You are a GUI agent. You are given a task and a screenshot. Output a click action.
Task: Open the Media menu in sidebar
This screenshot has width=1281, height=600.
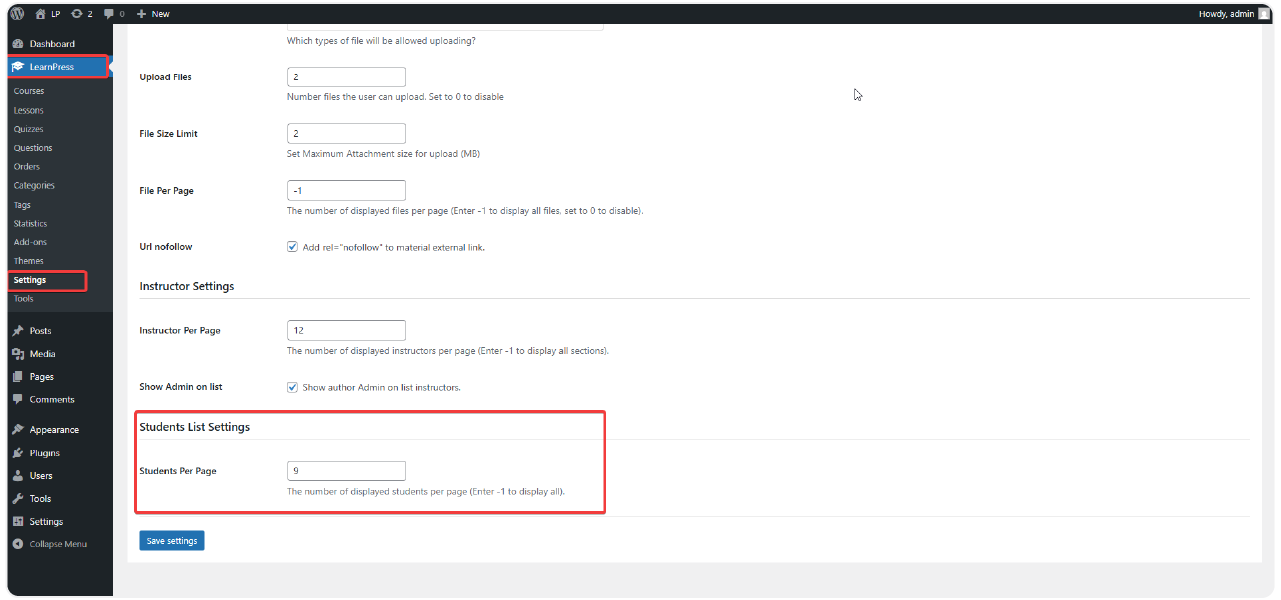[42, 354]
